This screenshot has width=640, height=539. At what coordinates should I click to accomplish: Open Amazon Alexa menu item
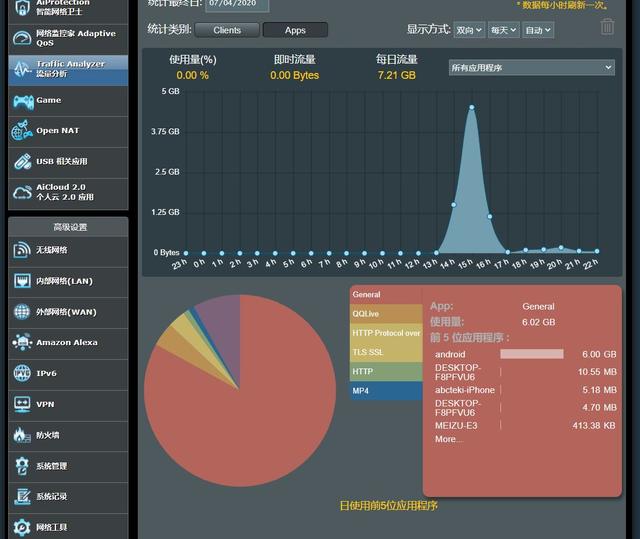coord(68,343)
